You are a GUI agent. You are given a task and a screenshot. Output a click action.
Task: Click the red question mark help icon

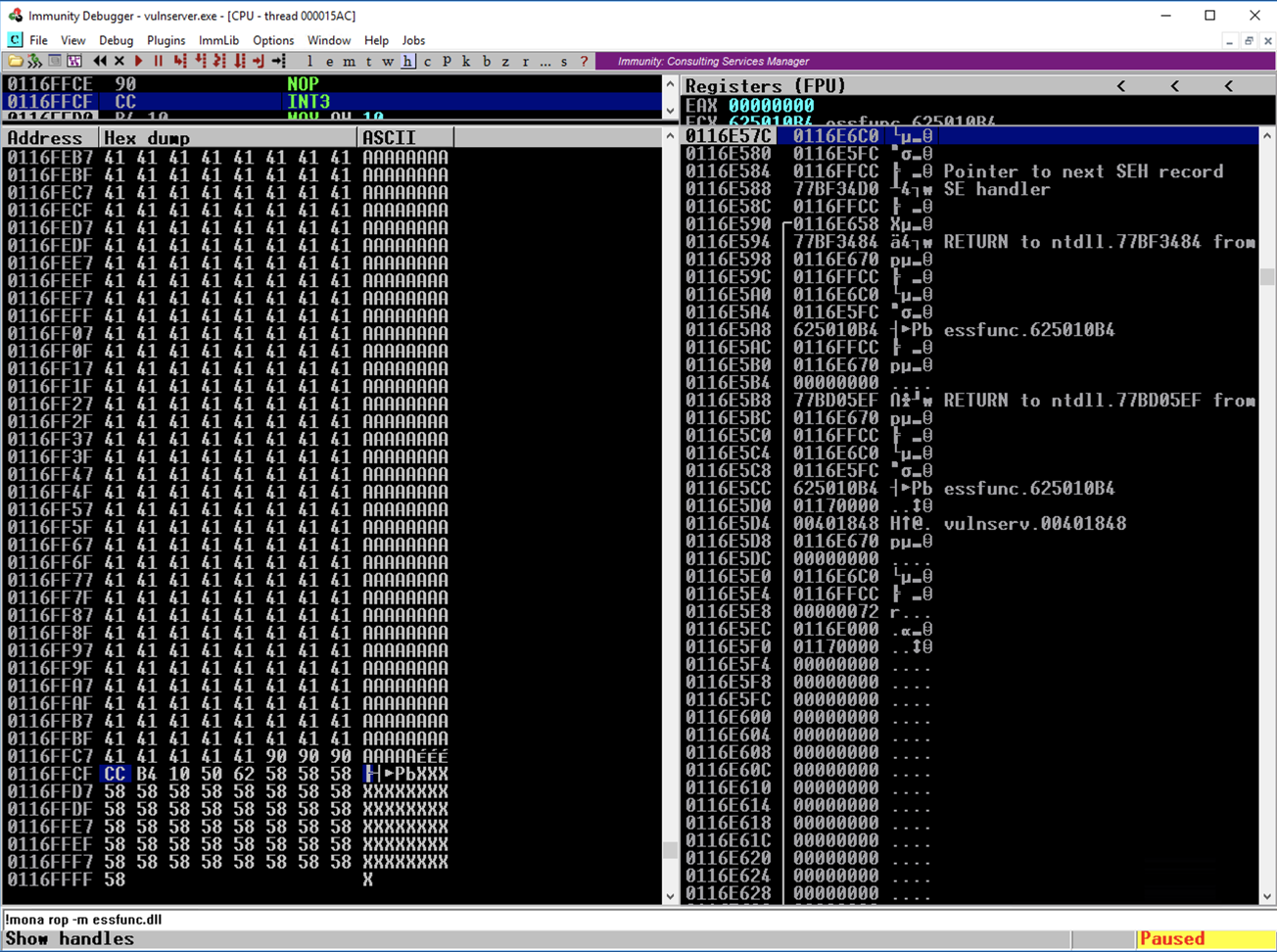tap(585, 61)
